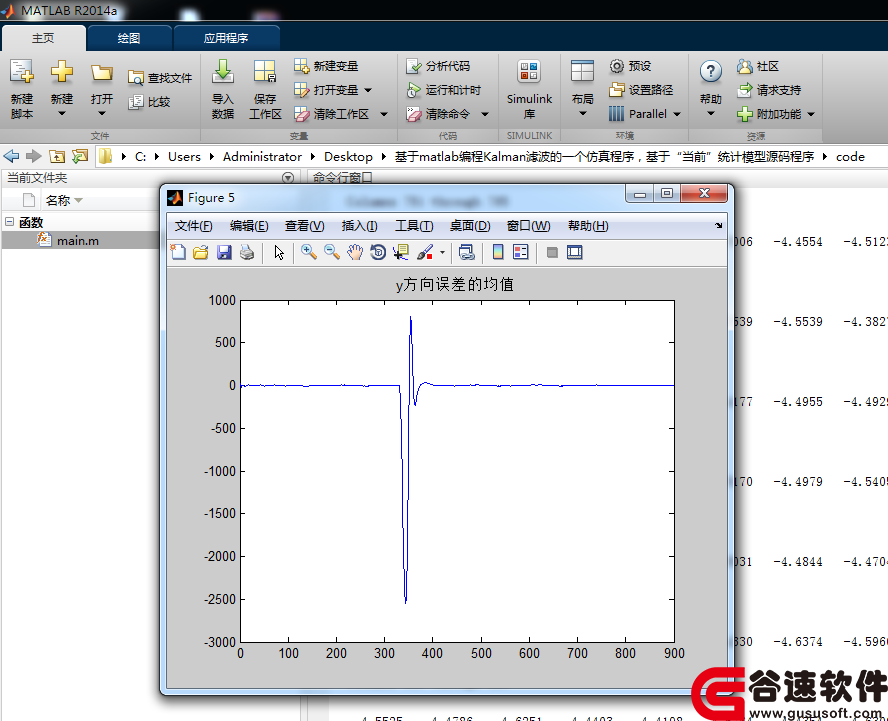
Task: Expand the 附加功能 add-ons dropdown
Action: (x=811, y=114)
